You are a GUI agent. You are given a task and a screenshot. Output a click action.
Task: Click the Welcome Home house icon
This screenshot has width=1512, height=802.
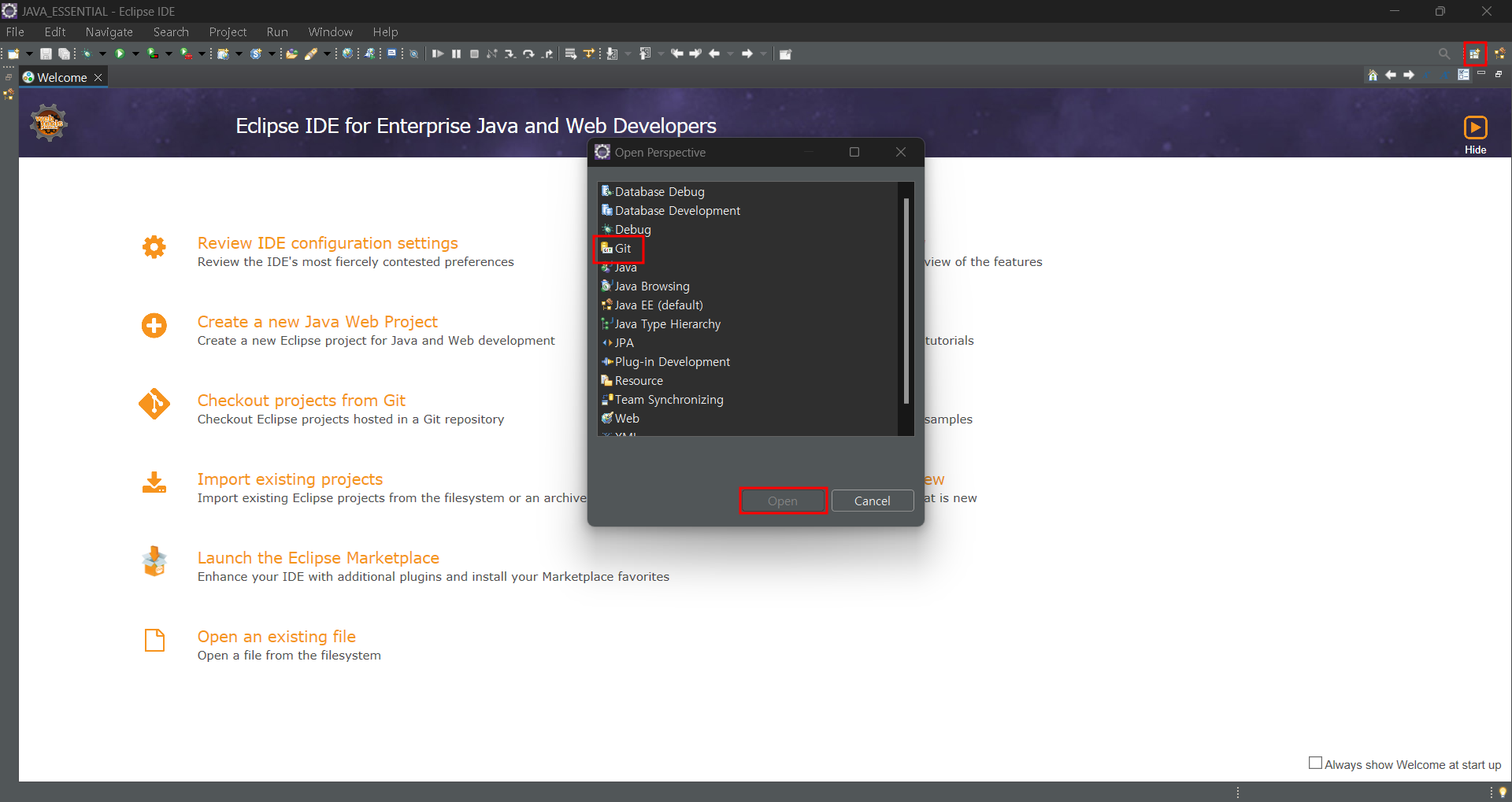[x=1373, y=75]
